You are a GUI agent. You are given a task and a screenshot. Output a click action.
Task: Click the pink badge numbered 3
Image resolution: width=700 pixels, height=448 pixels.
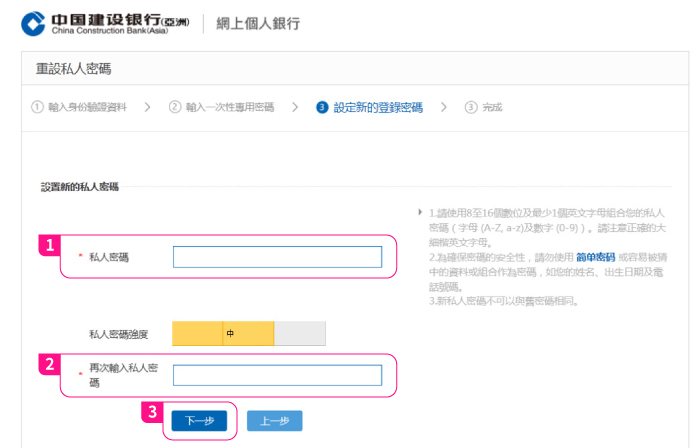[x=152, y=410]
